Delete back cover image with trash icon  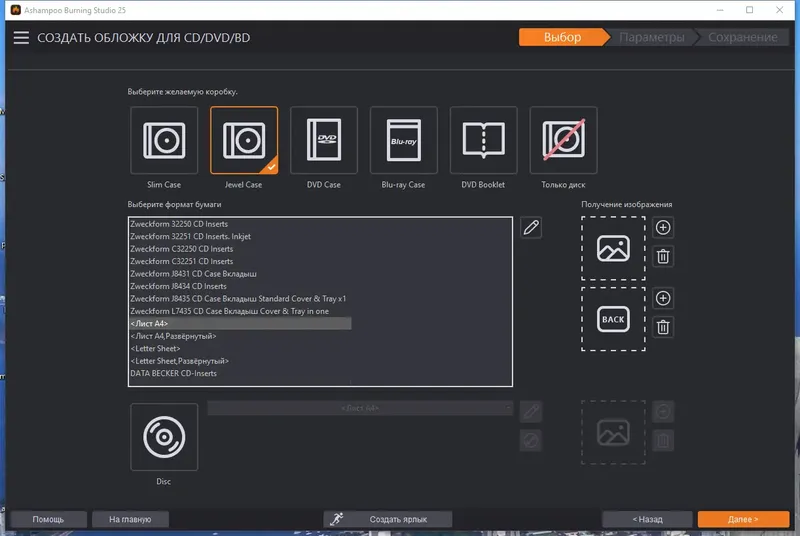click(x=663, y=327)
